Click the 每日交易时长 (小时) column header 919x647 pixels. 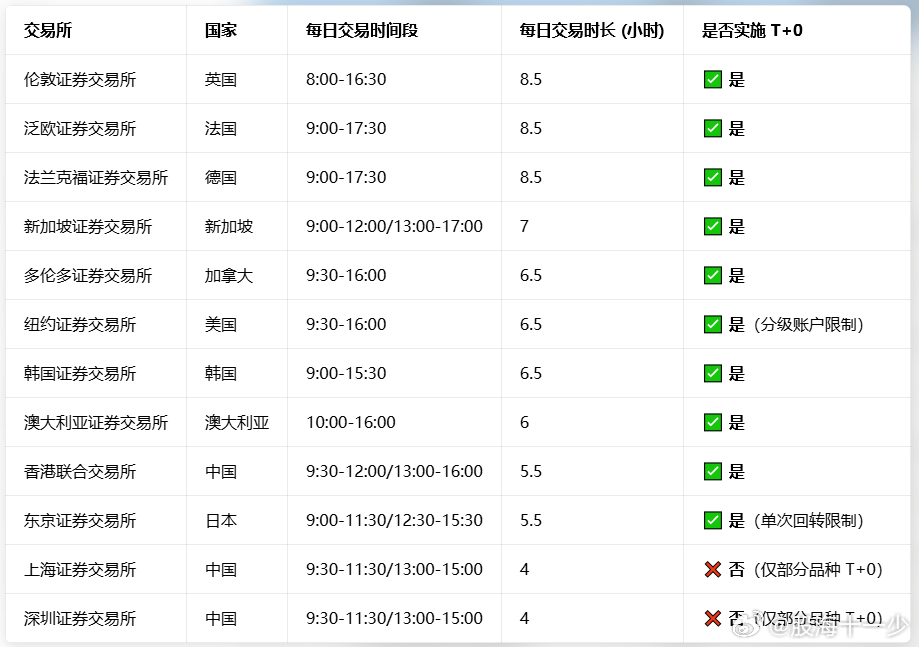point(589,31)
